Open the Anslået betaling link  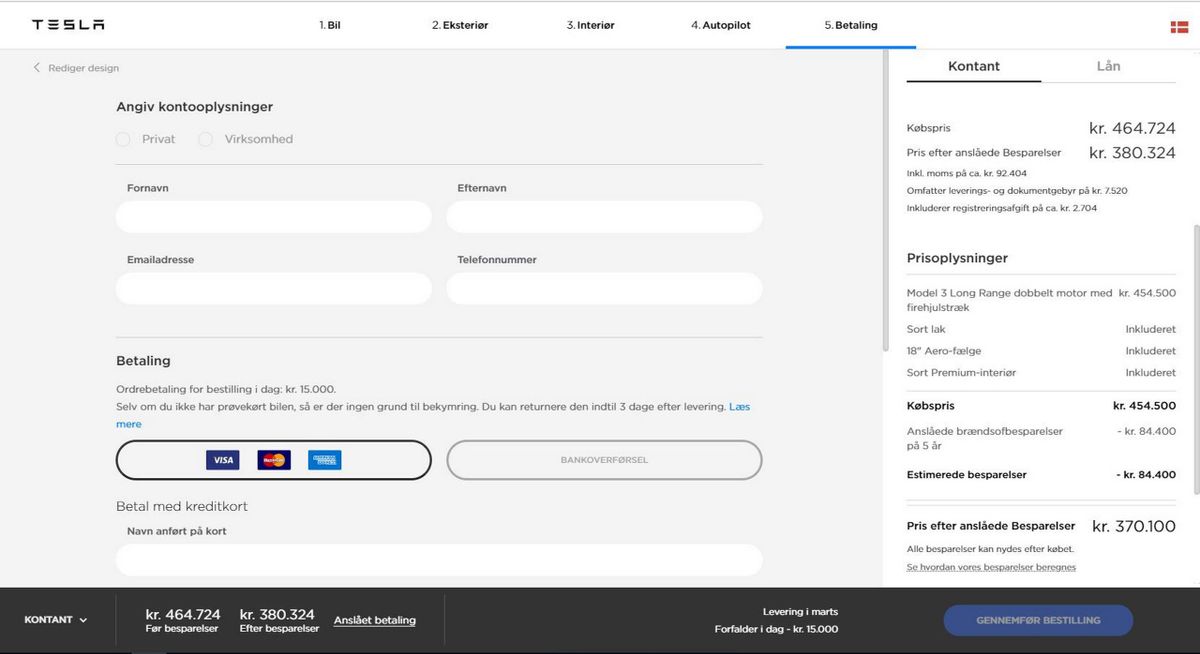375,620
